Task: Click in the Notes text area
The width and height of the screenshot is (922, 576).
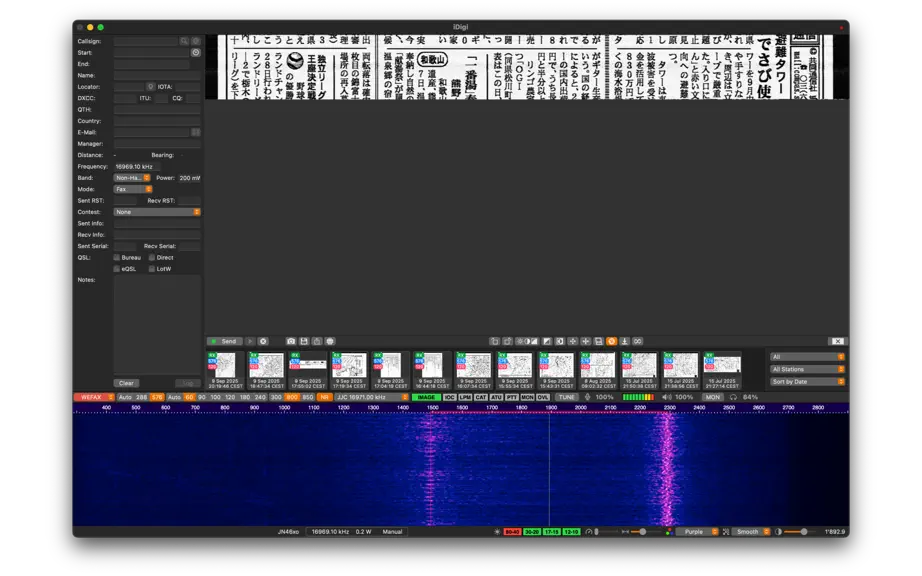Action: pos(157,324)
